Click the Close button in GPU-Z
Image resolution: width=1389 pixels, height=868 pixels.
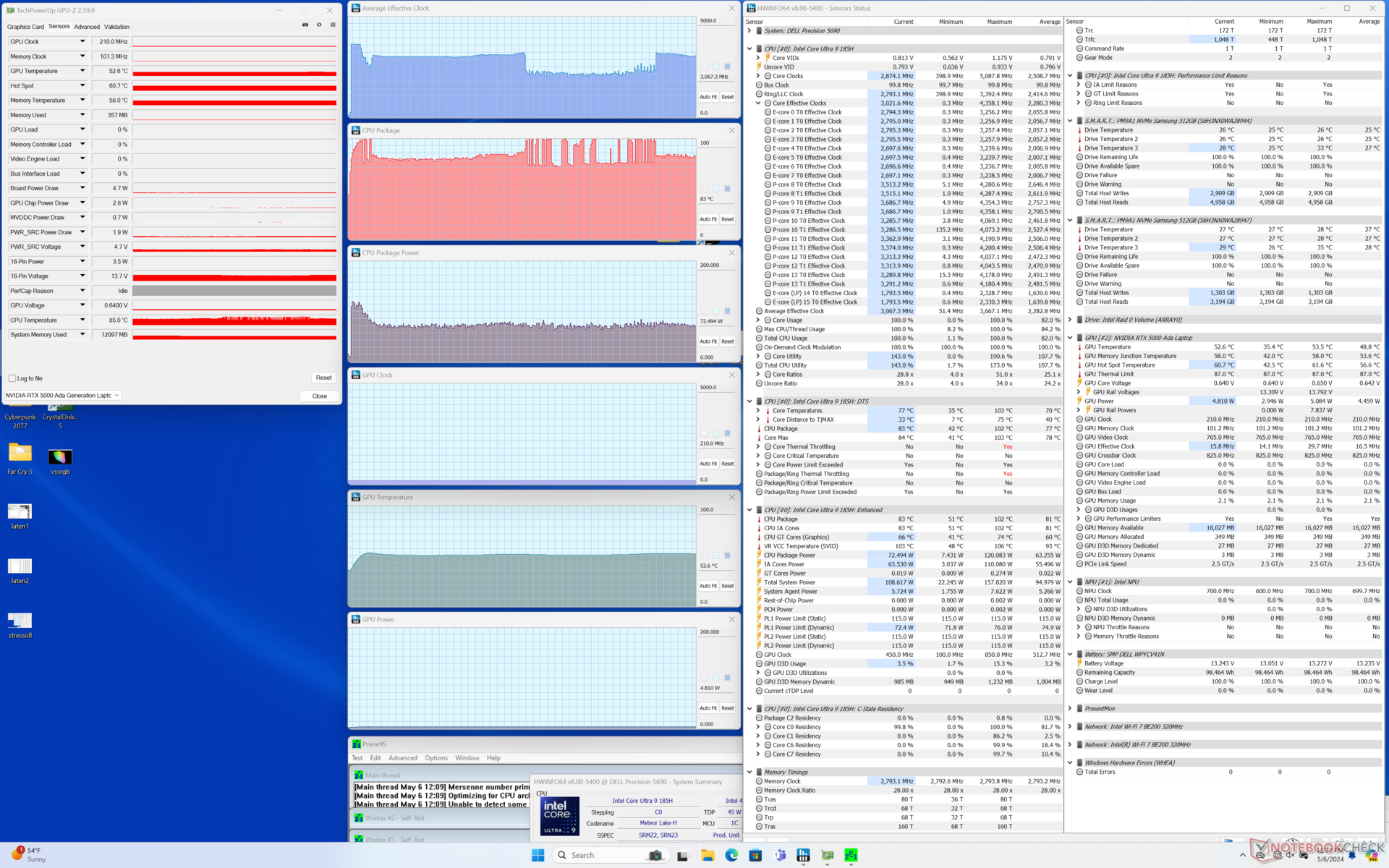click(x=320, y=396)
